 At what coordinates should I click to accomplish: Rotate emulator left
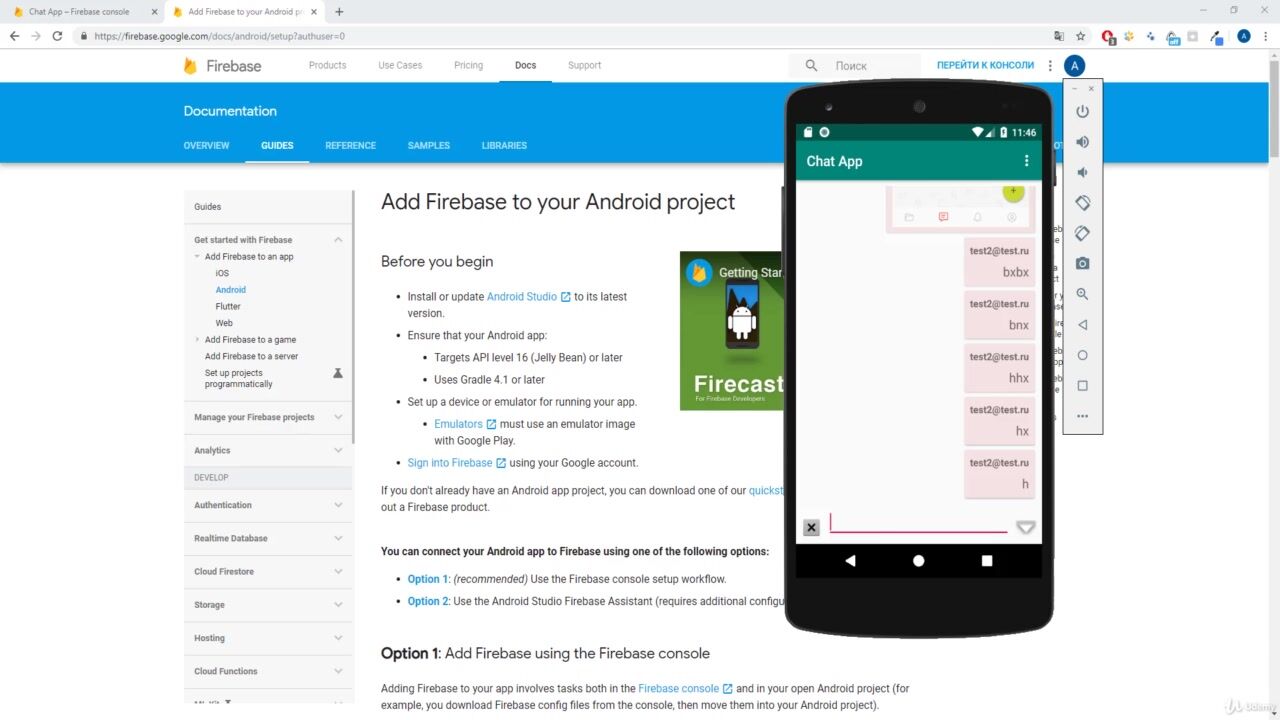click(1082, 203)
